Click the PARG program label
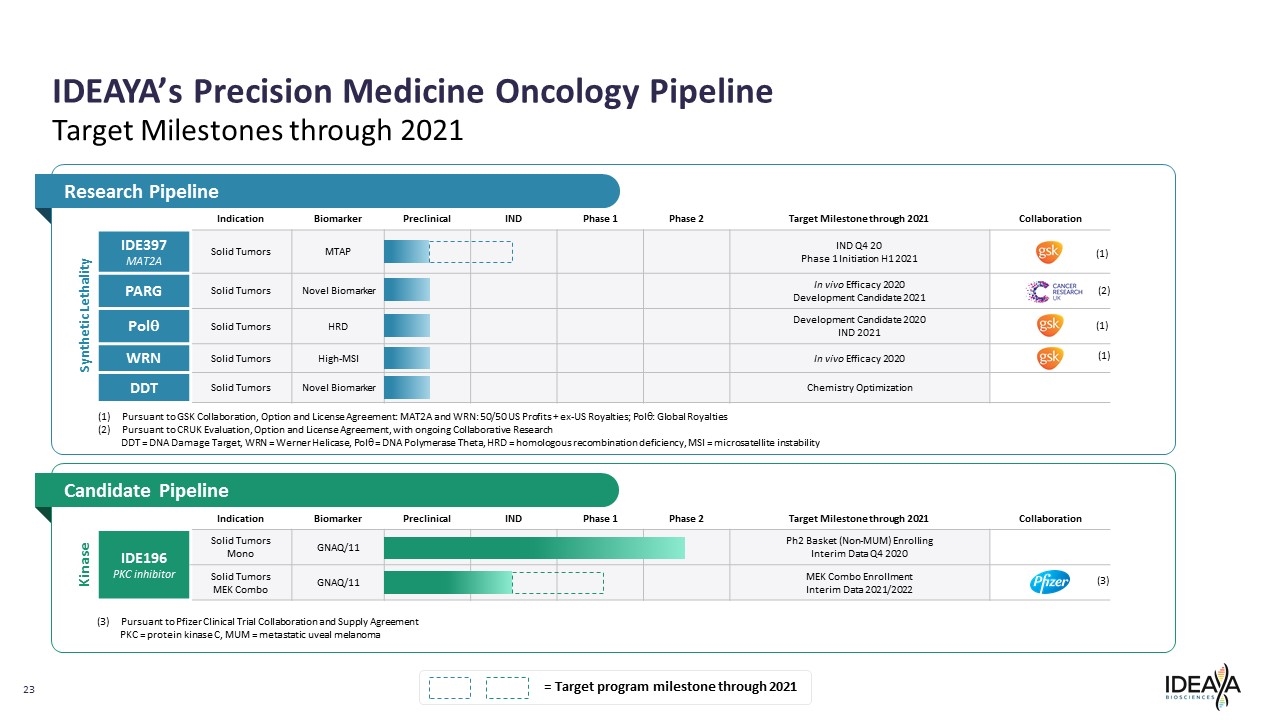Screen dimensions: 1280x720 143,291
